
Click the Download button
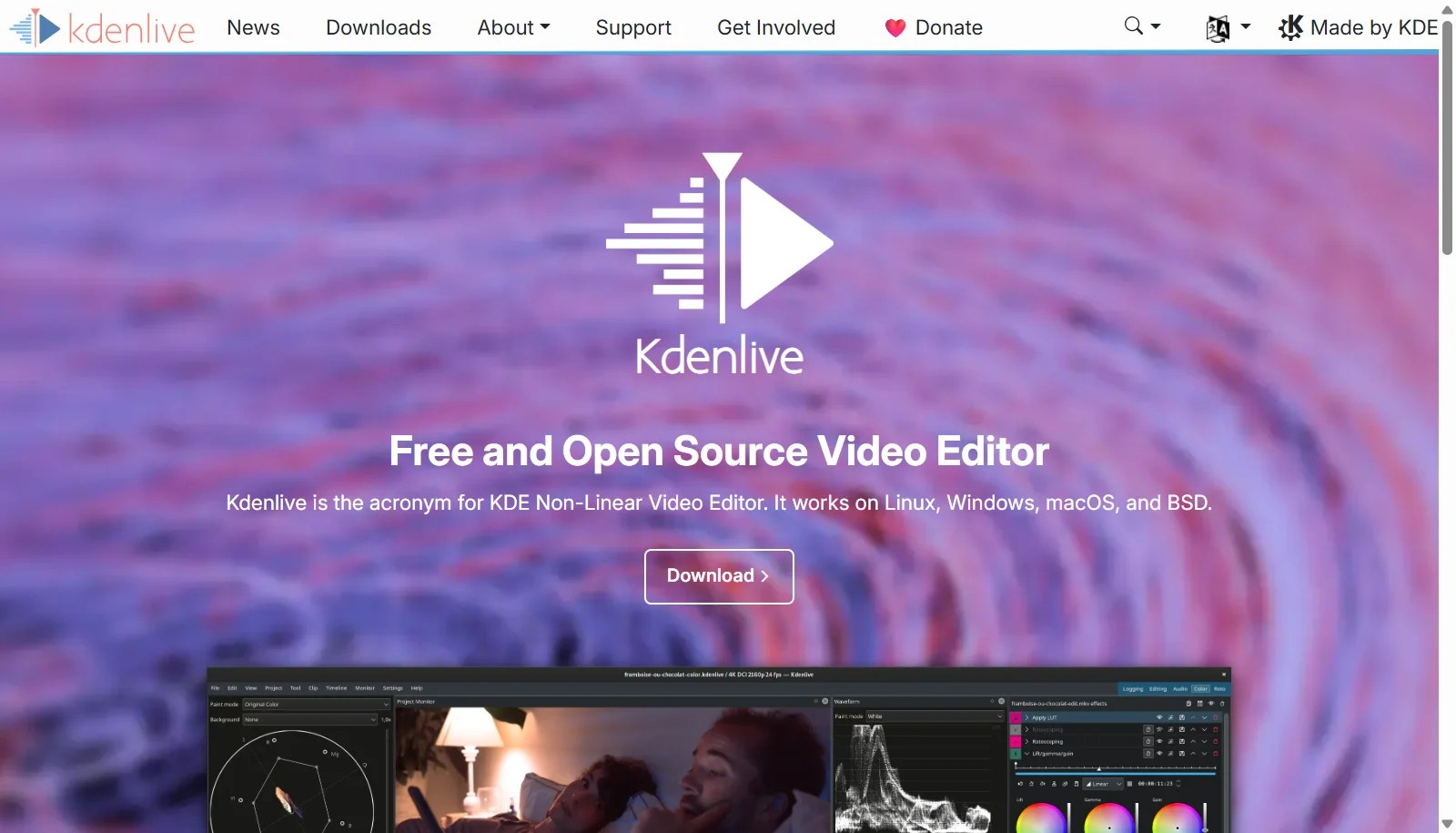[719, 576]
